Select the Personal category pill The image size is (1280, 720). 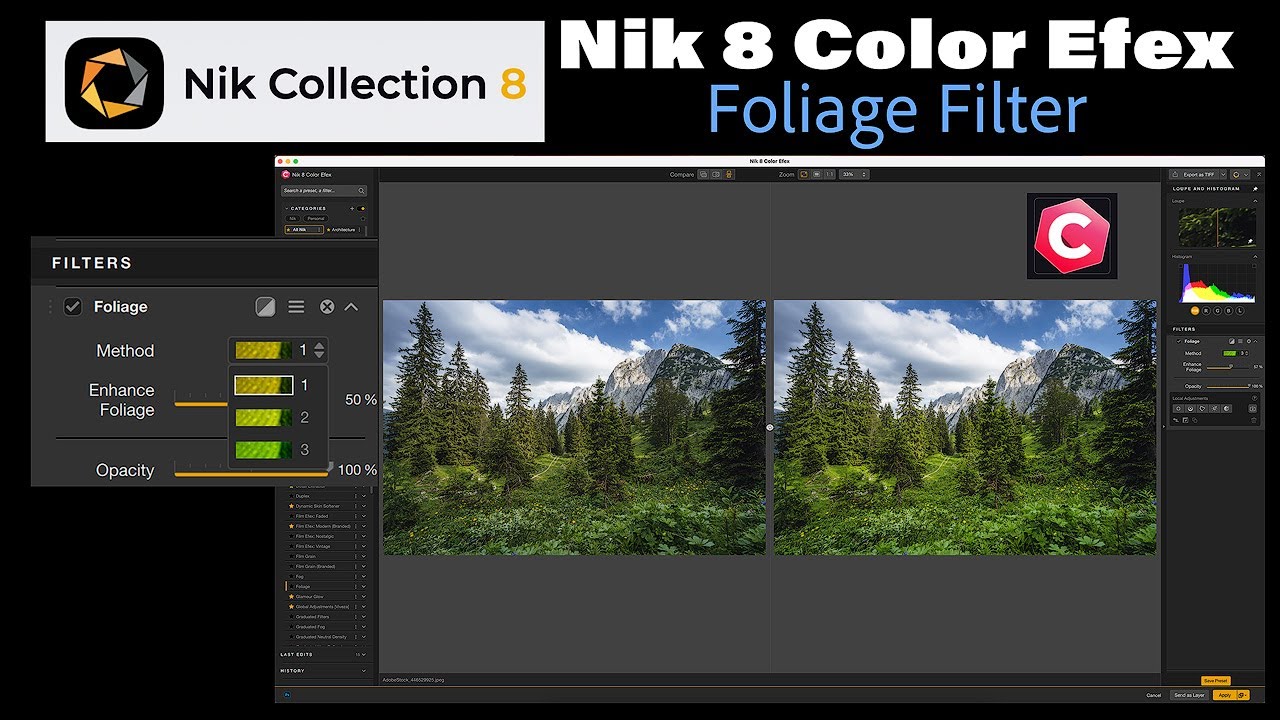click(316, 218)
